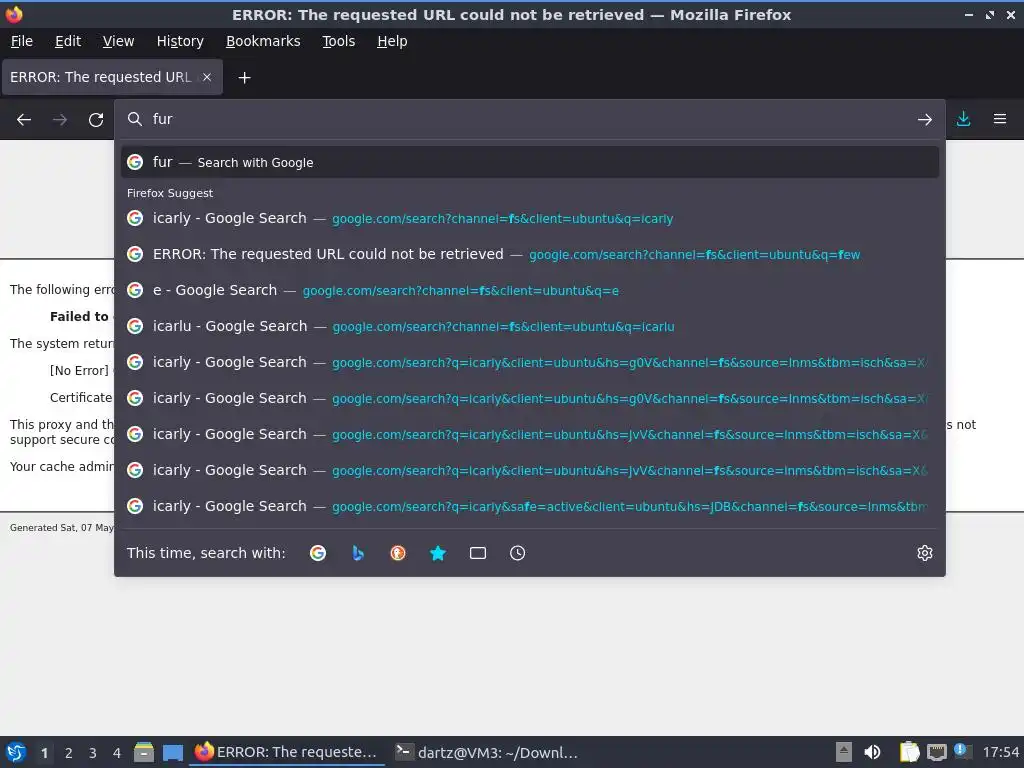Screen dimensions: 1024x768
Task: Open the File menu
Action: 22,41
